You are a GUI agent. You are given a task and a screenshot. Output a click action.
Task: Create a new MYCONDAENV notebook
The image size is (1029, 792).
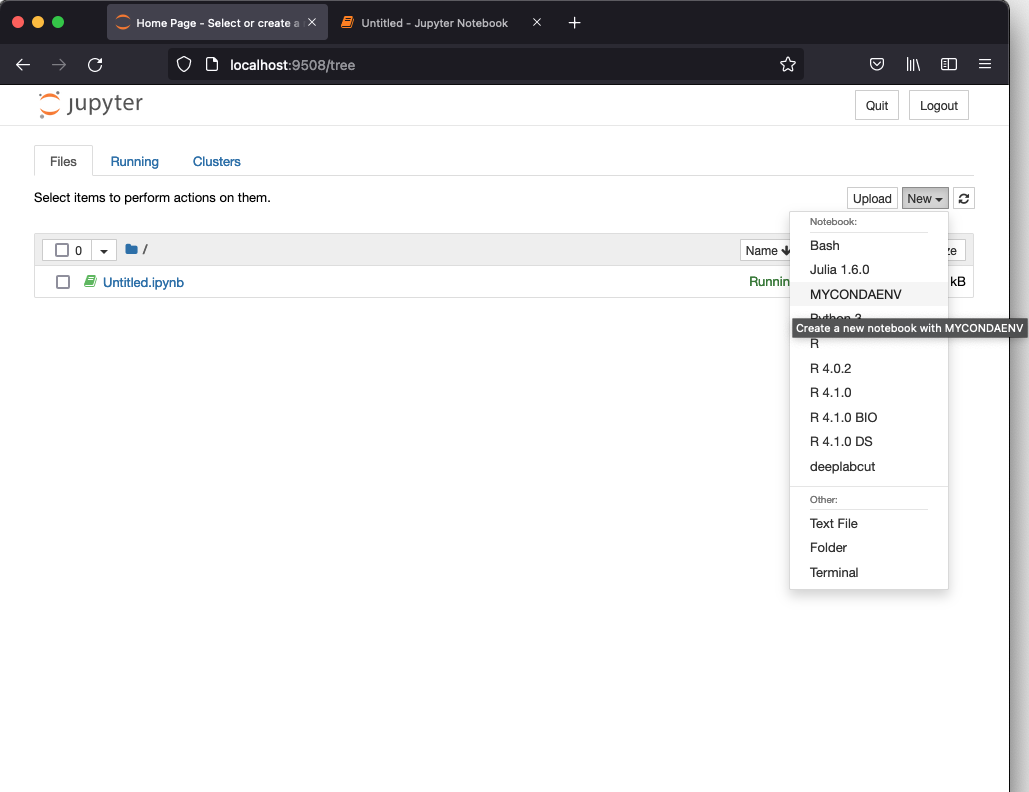click(x=855, y=294)
